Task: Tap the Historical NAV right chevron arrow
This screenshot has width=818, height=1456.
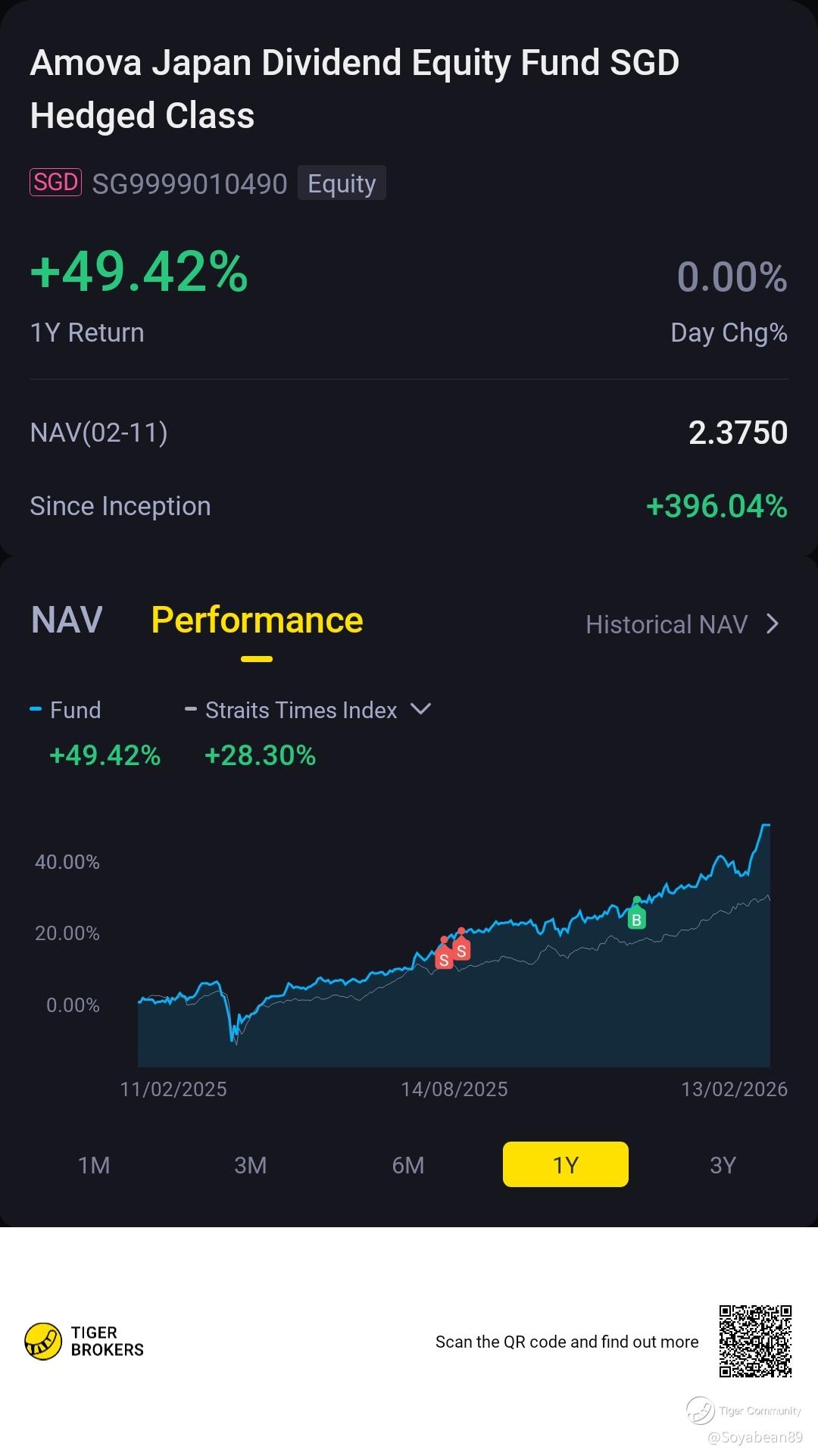Action: pos(773,624)
